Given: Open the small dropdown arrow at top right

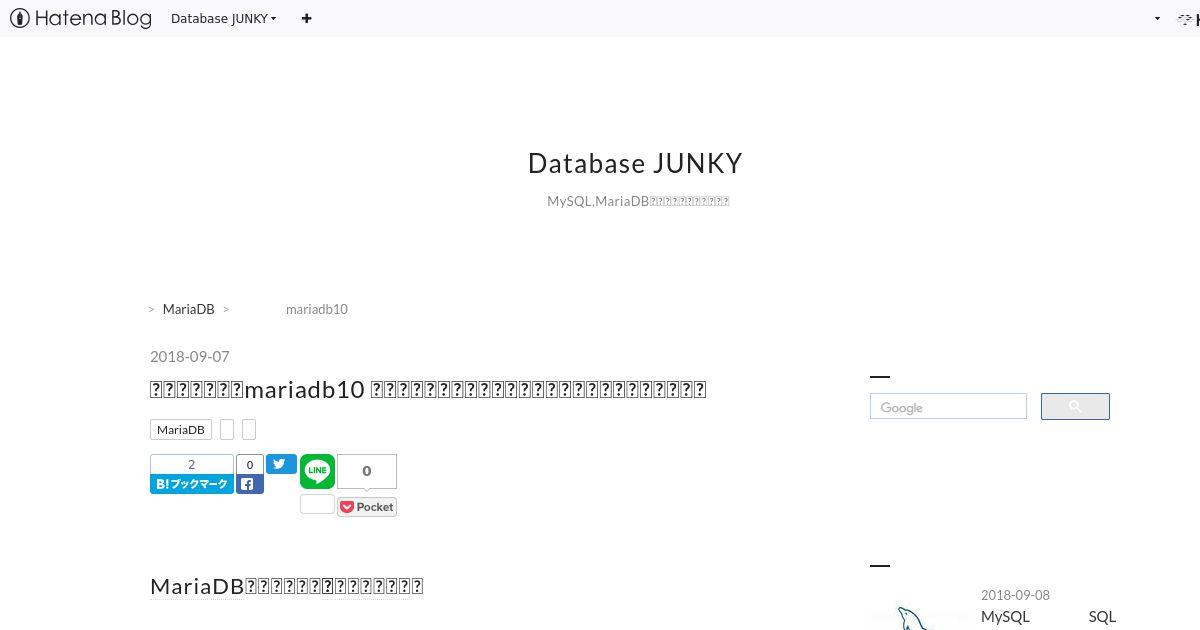Looking at the screenshot, I should 1157,18.
